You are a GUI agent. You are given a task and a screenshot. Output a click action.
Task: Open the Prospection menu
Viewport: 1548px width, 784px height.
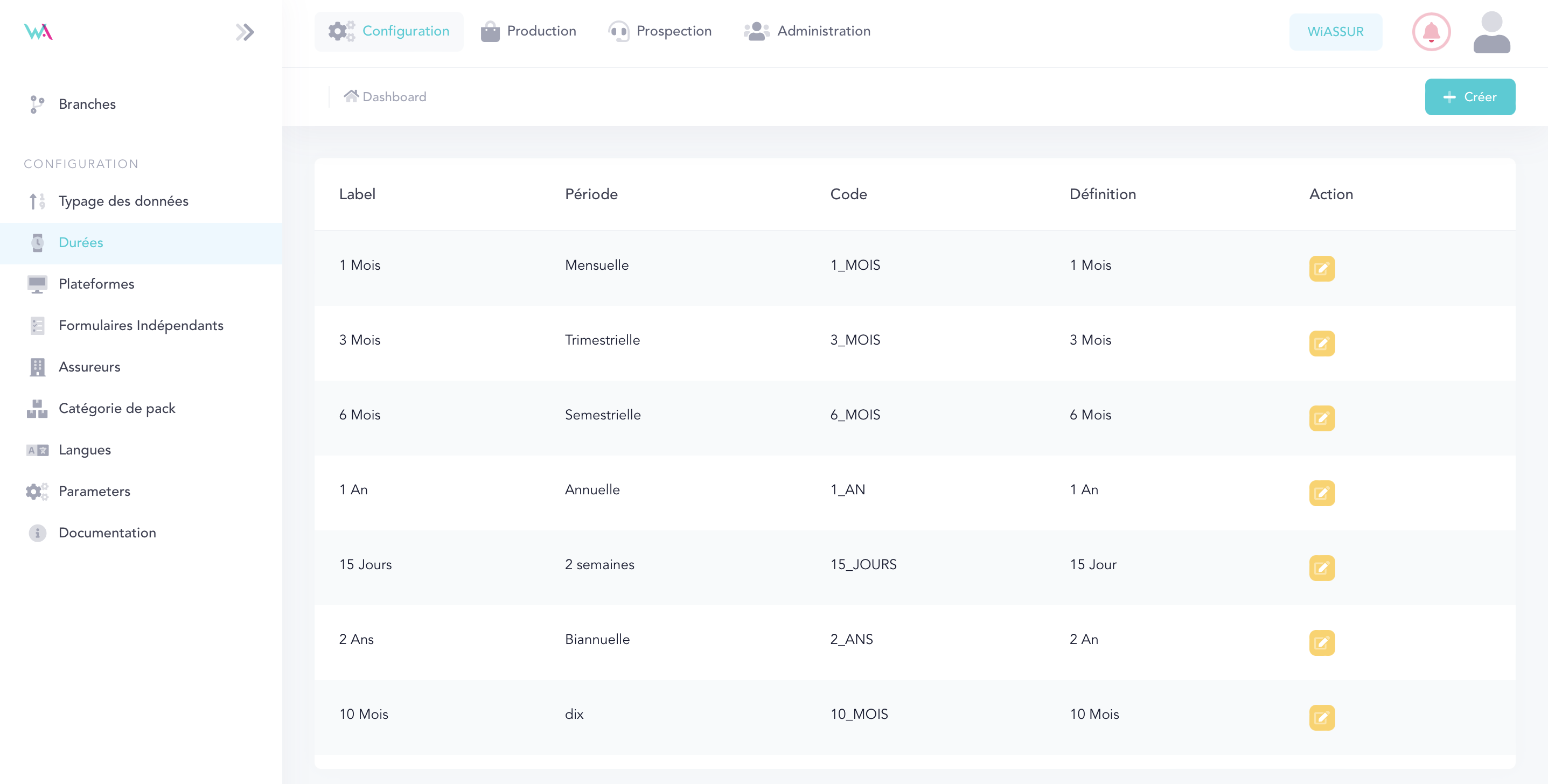[x=659, y=31]
